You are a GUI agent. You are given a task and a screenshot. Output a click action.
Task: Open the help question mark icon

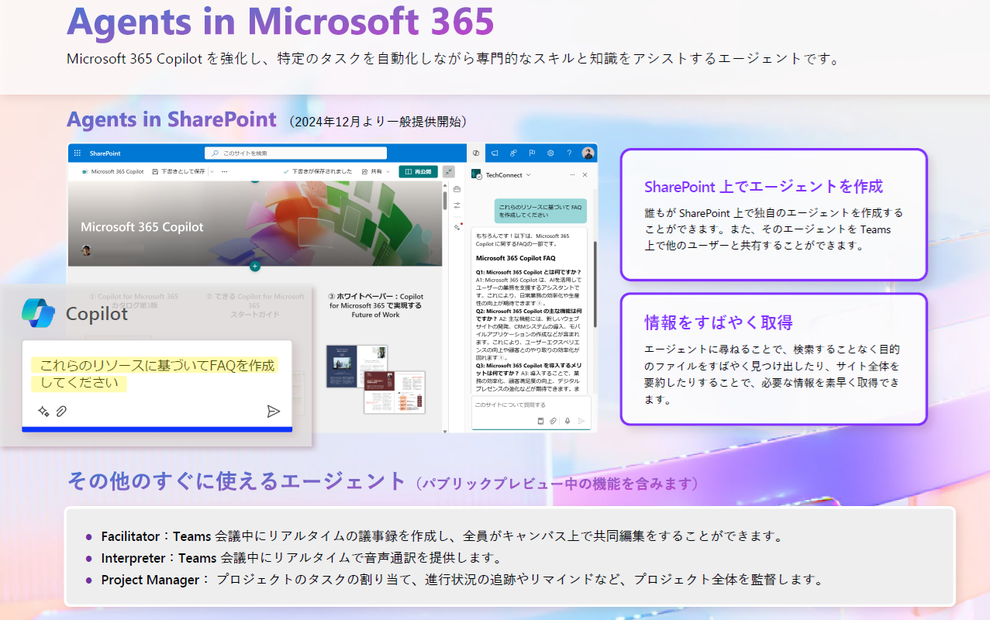(x=569, y=153)
